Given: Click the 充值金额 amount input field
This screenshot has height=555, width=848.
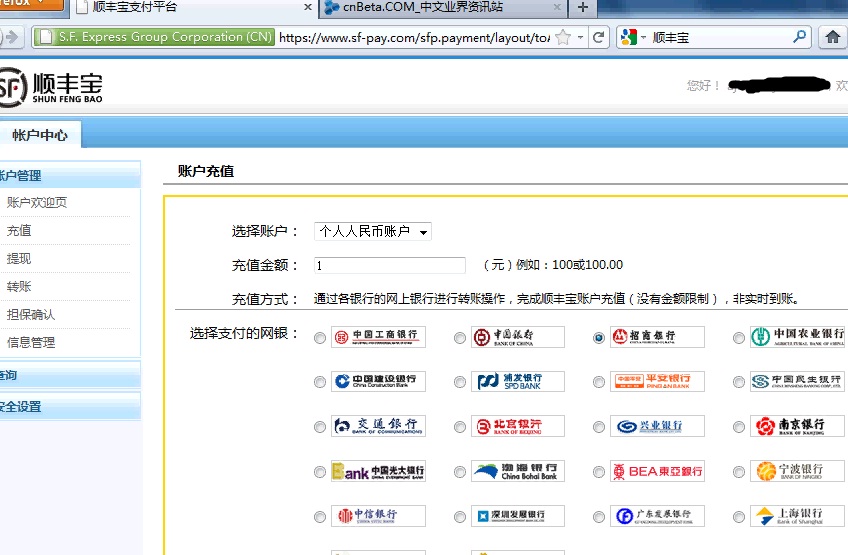Looking at the screenshot, I should coord(389,265).
